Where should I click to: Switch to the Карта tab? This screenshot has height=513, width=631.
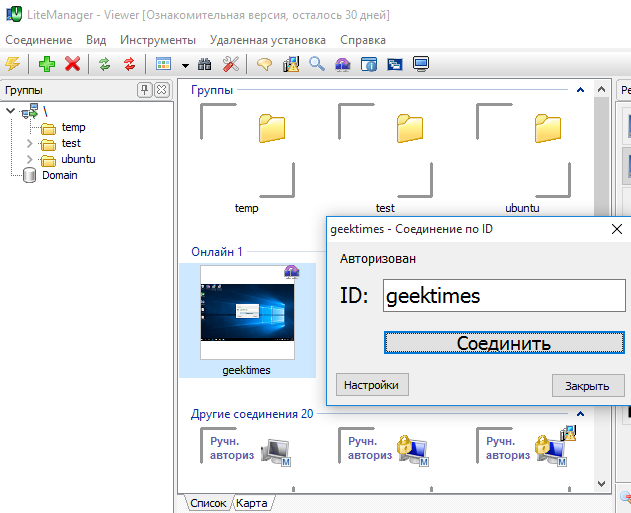pos(252,503)
